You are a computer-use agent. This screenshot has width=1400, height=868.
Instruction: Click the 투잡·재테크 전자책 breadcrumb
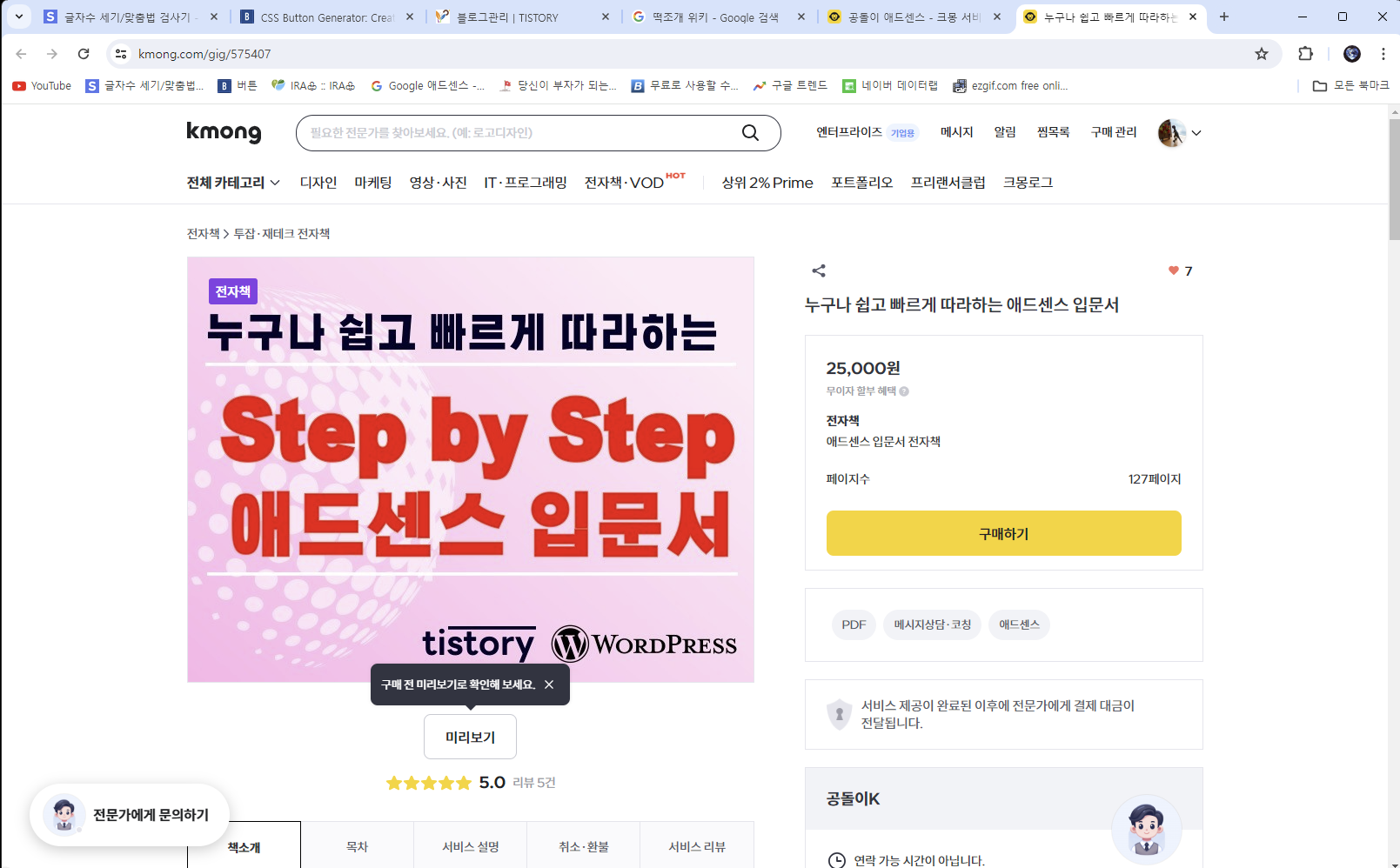281,234
